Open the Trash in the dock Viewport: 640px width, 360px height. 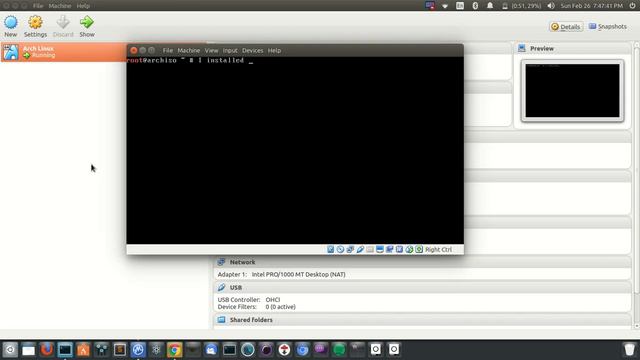[629, 349]
